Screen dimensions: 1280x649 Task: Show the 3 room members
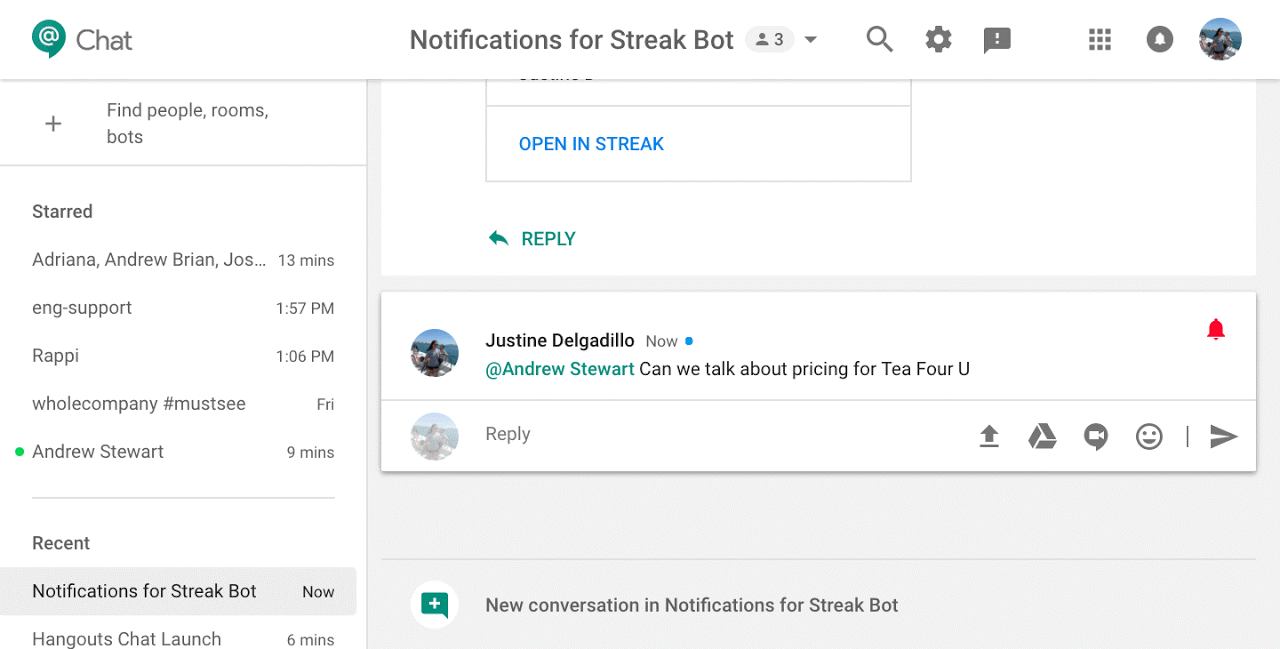[769, 40]
